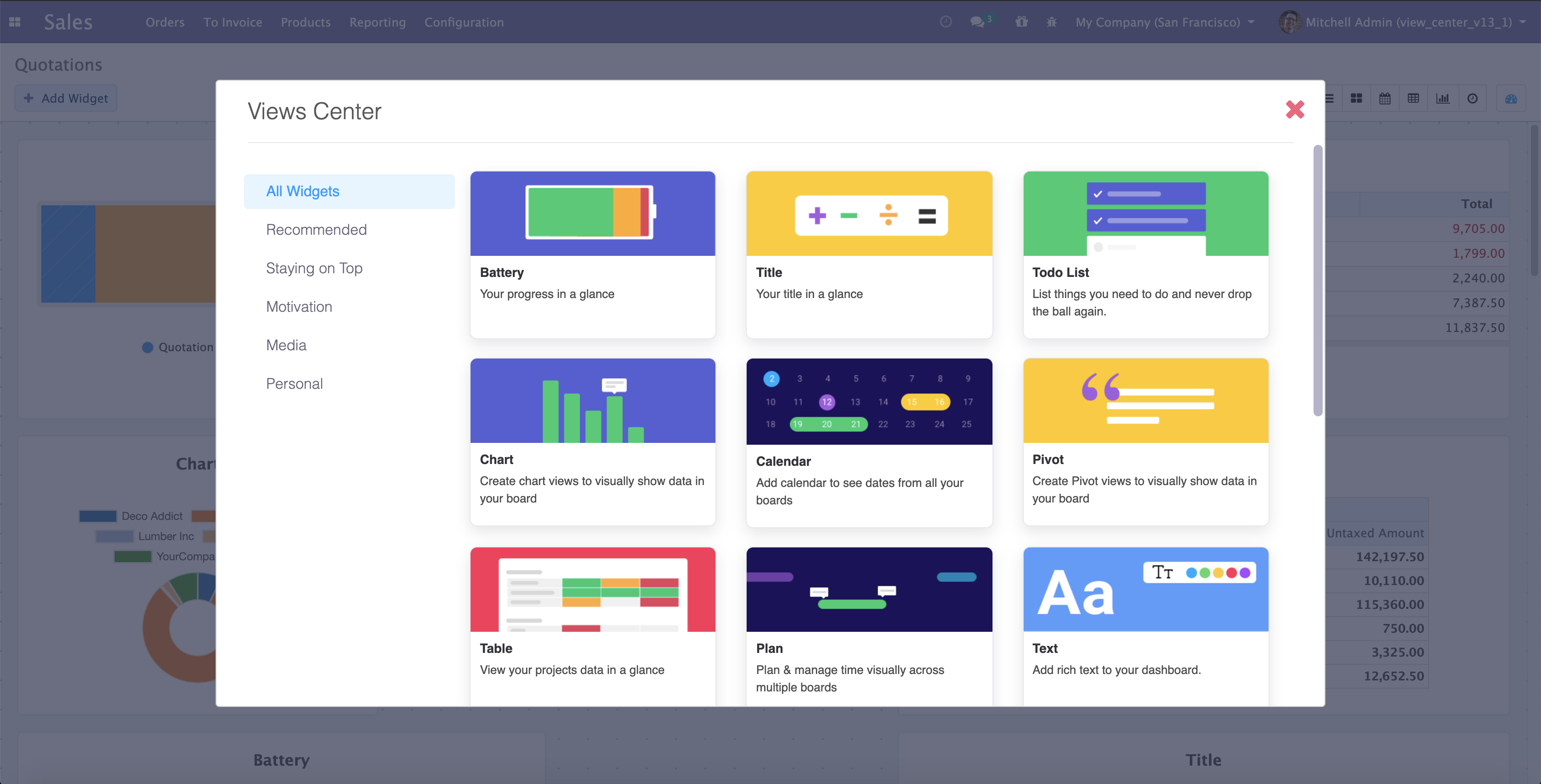Click the debug bug icon
1541x784 pixels.
pyautogui.click(x=1052, y=22)
